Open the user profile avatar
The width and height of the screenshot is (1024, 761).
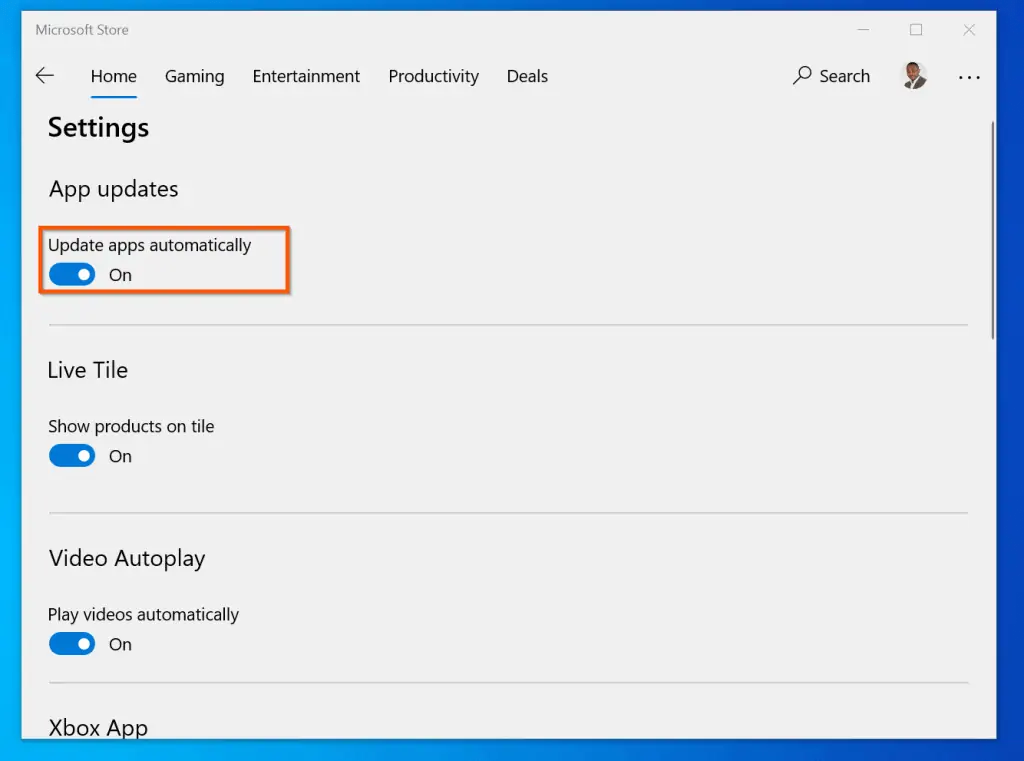[x=914, y=76]
